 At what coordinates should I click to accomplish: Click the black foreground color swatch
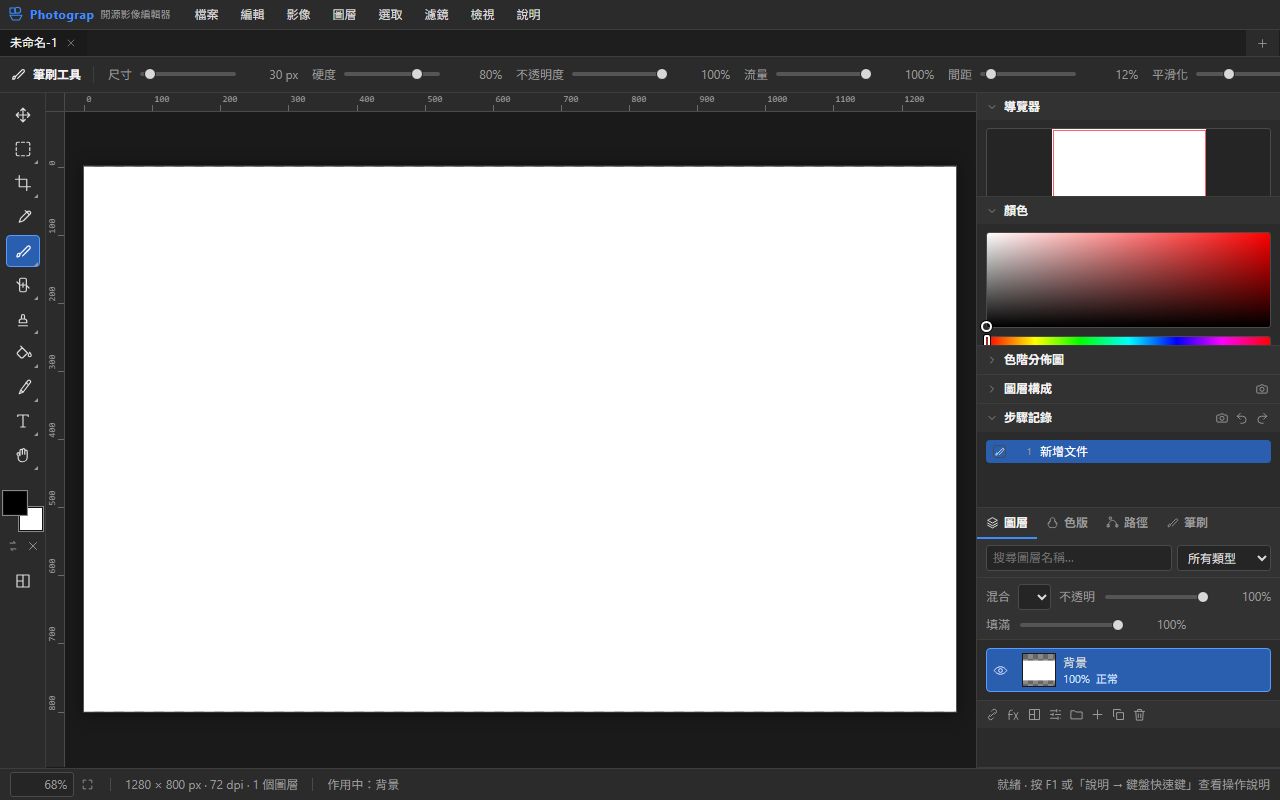click(x=14, y=503)
